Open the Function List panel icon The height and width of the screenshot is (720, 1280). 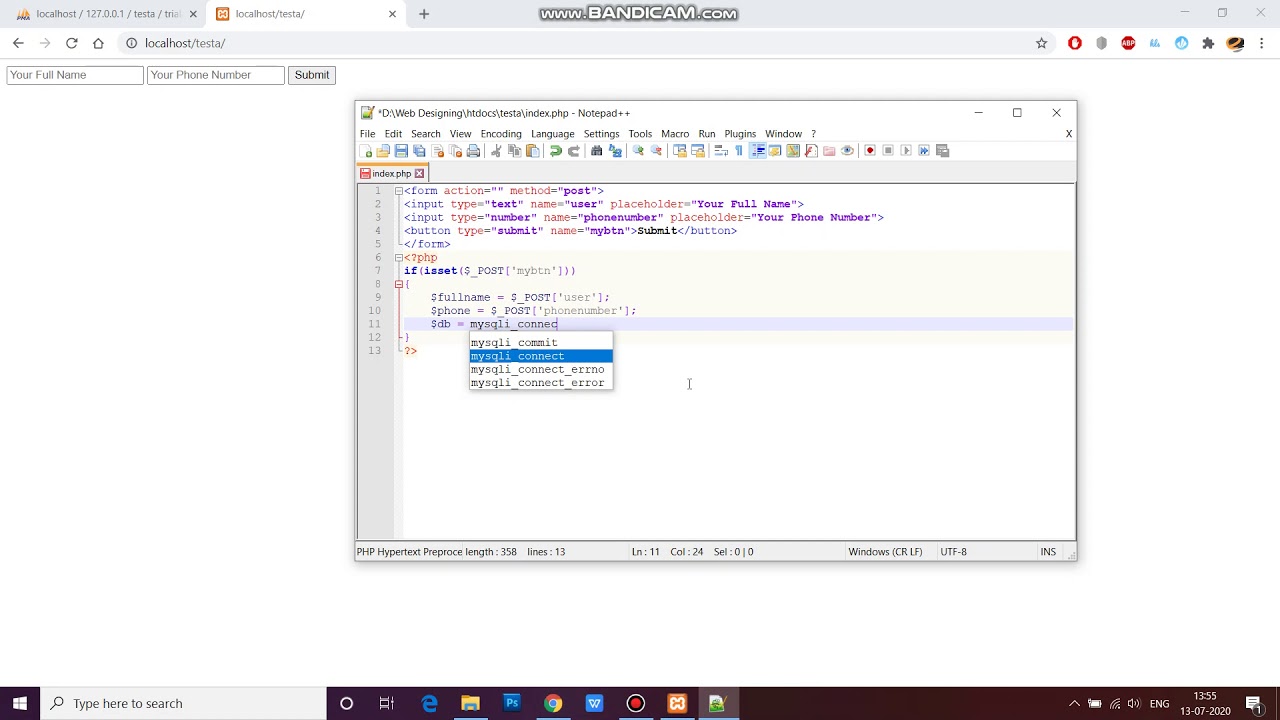(811, 151)
